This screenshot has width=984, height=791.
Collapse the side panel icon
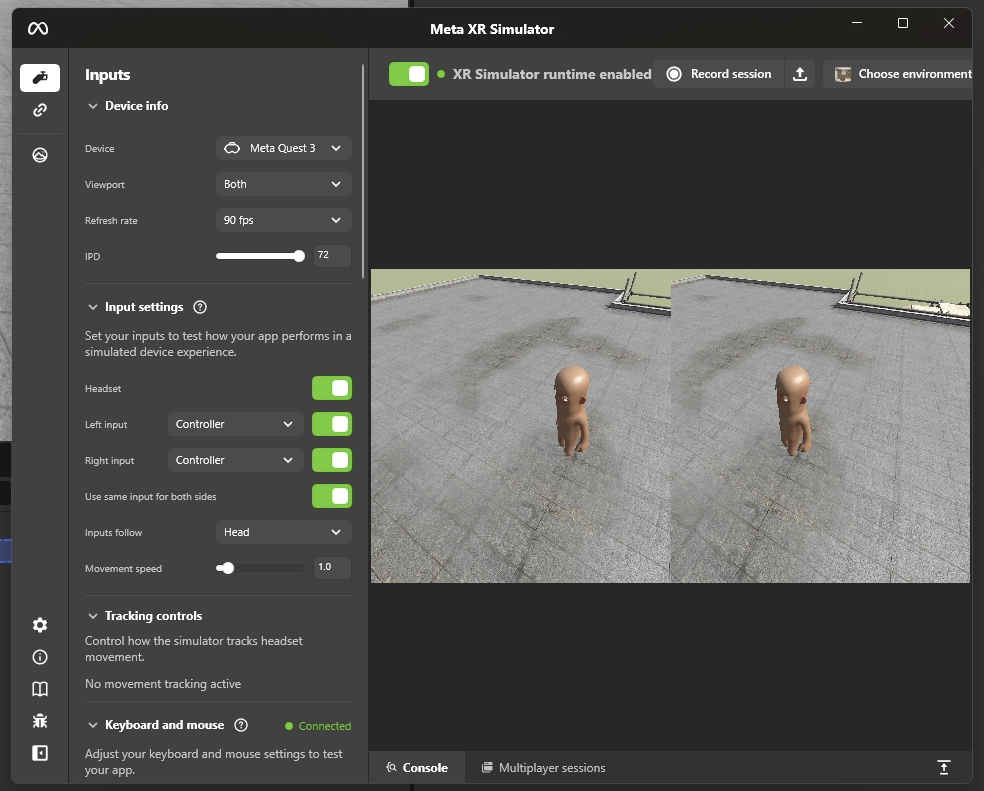tap(40, 753)
